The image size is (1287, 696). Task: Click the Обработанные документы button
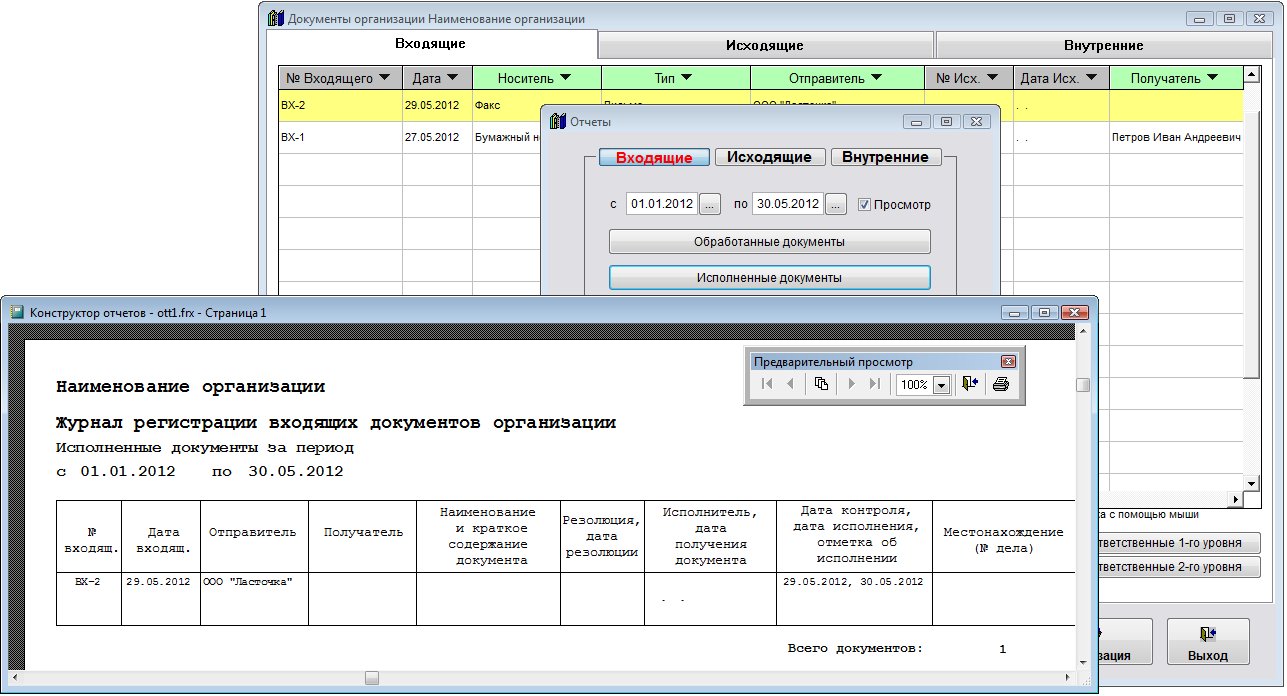(769, 242)
